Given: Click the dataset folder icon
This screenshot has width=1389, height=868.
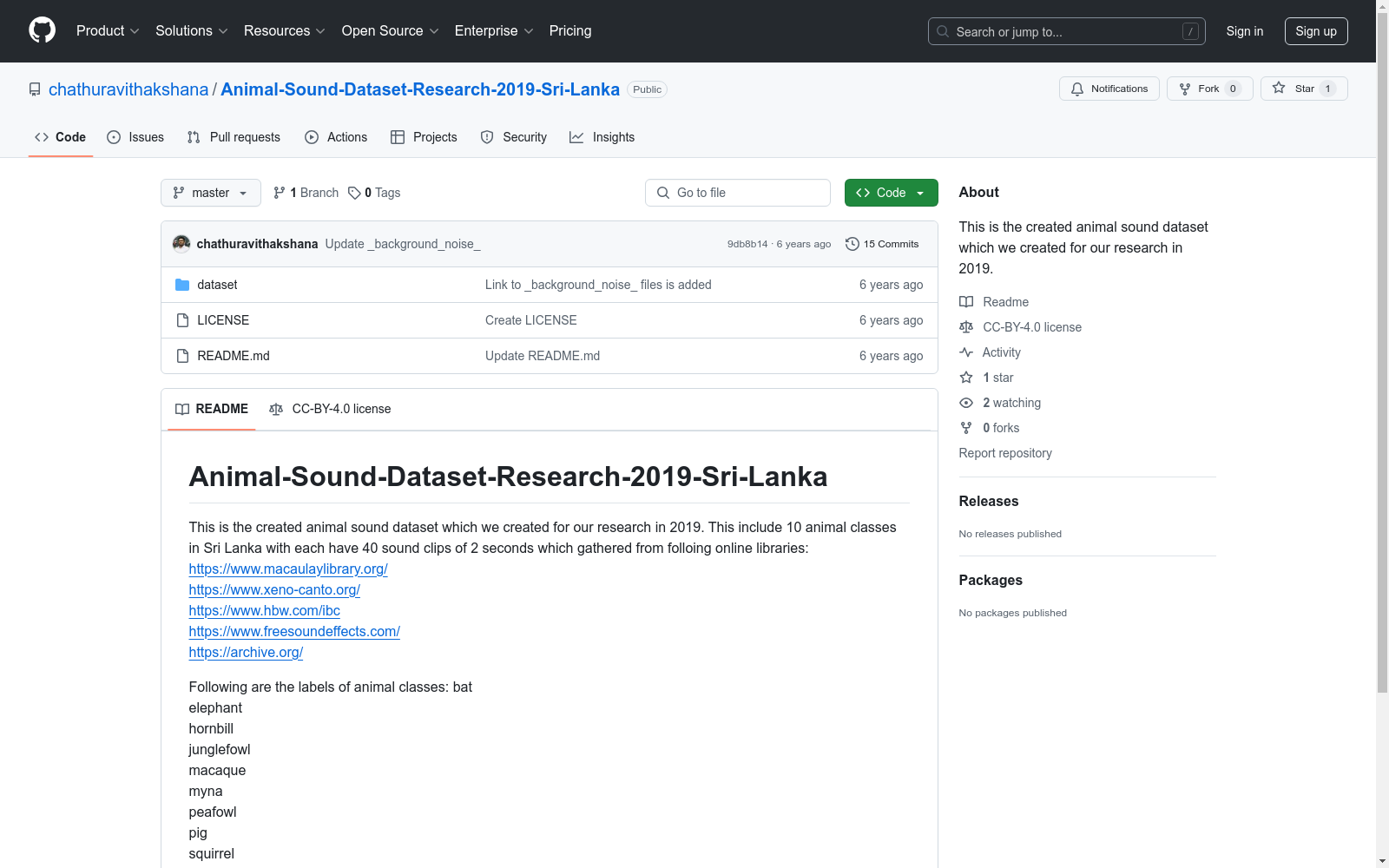Looking at the screenshot, I should point(182,285).
